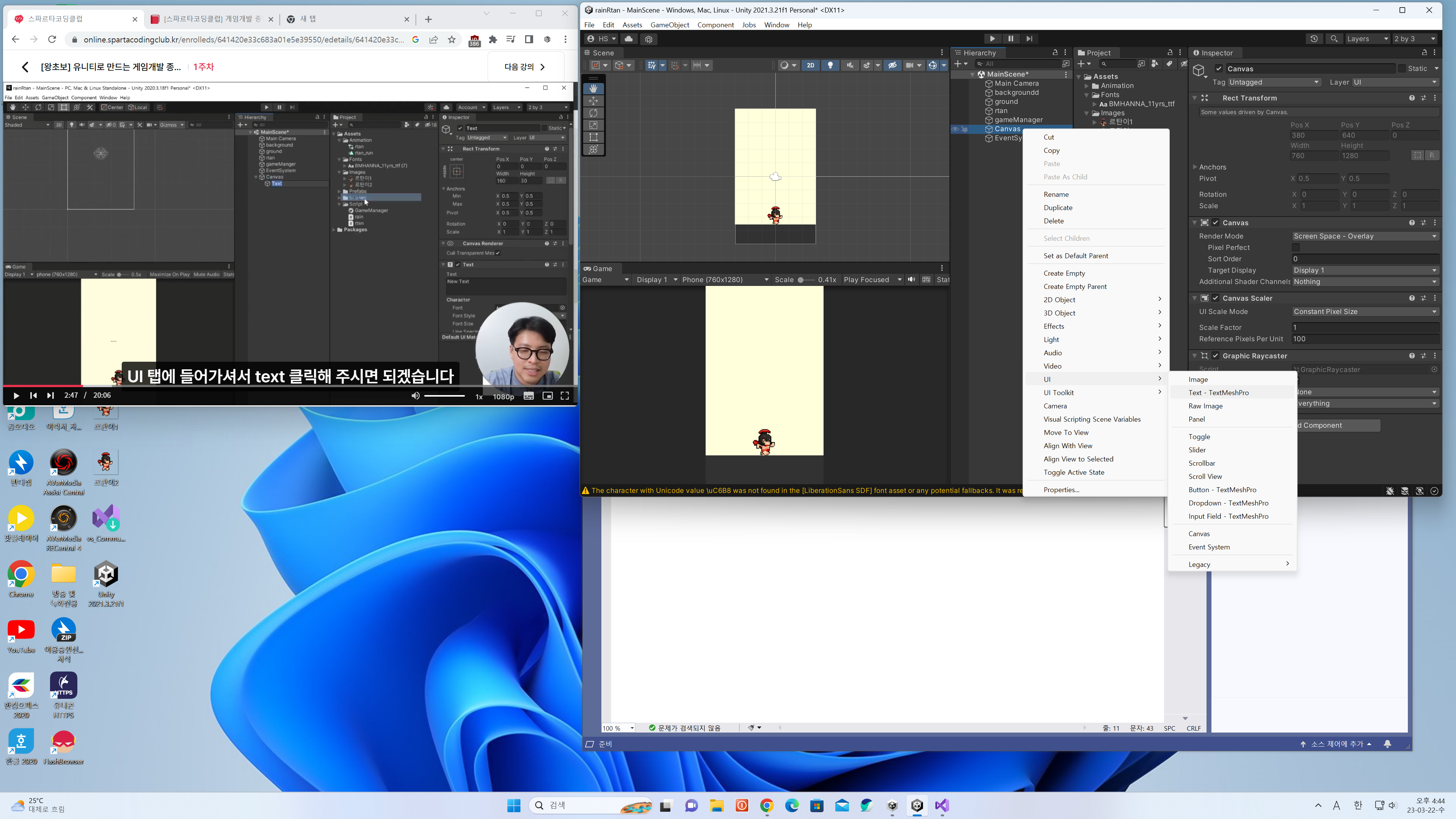Go back with lecture back arrow
The image size is (1456, 819).
(25, 67)
